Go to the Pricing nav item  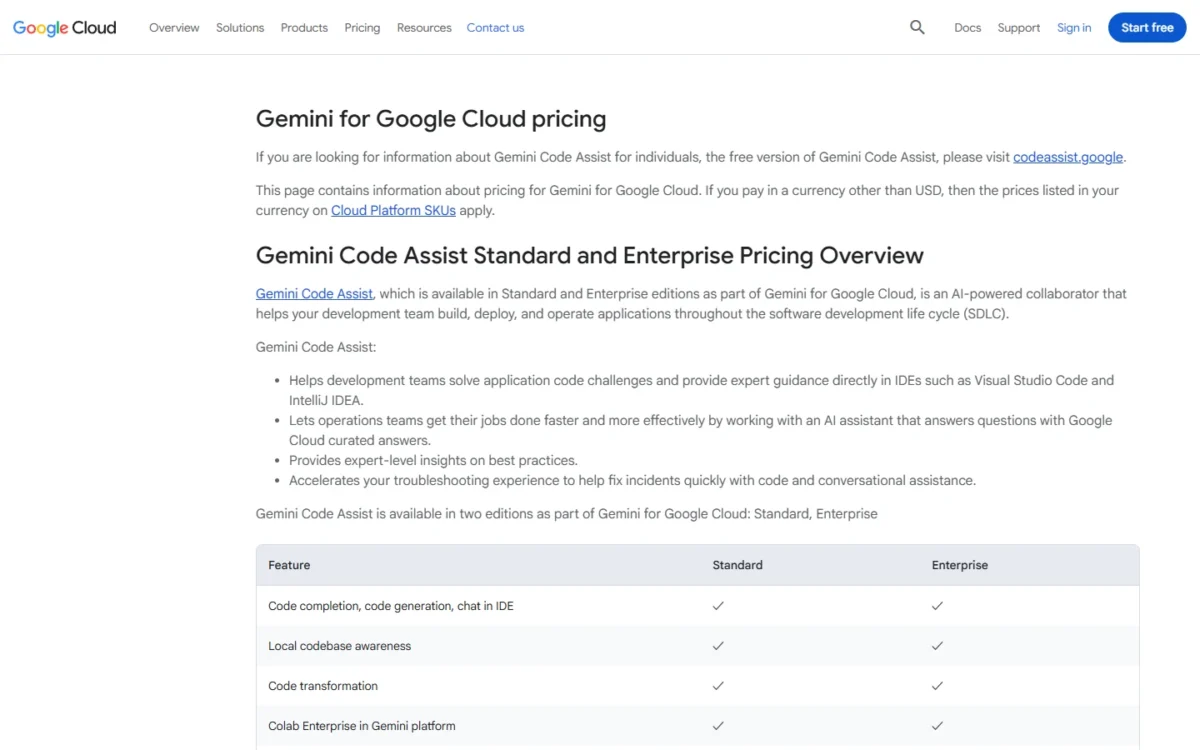pos(362,28)
